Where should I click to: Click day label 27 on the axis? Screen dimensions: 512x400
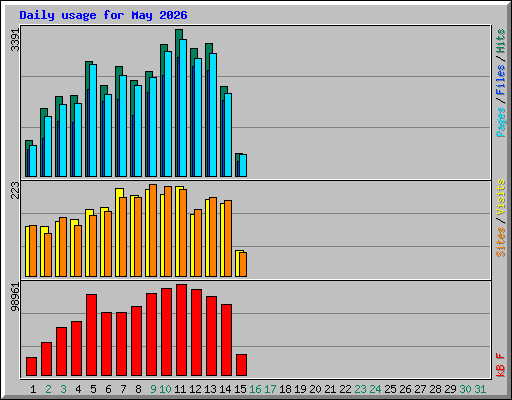(x=420, y=389)
